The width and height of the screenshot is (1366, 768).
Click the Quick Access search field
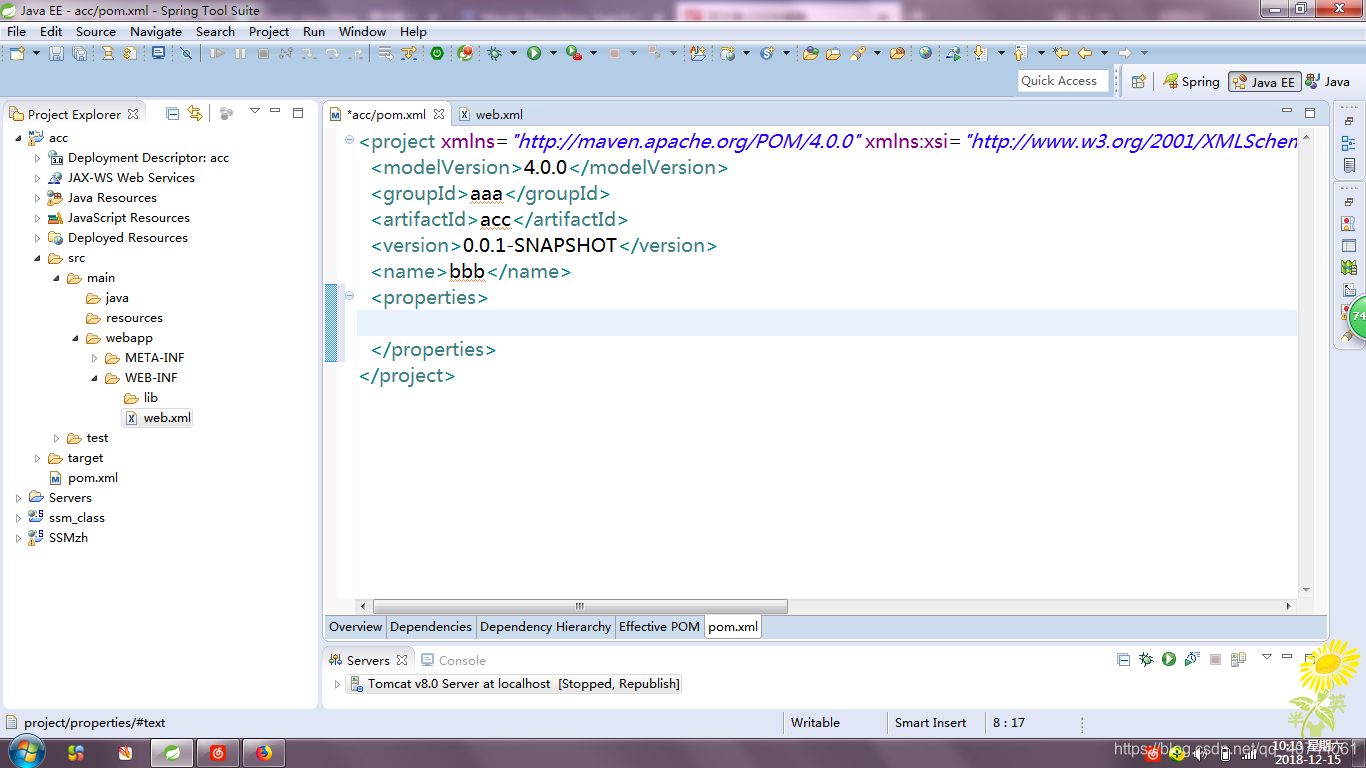pos(1063,81)
